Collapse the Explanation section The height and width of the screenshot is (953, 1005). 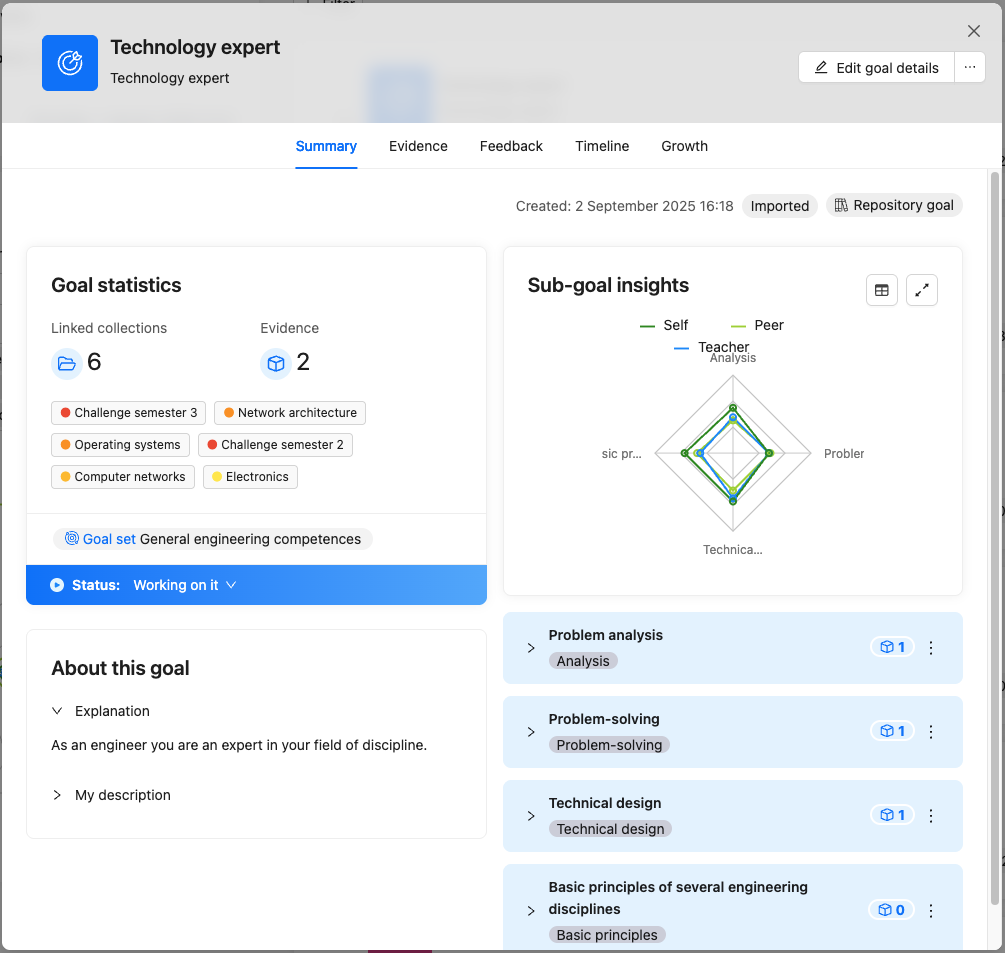(57, 711)
